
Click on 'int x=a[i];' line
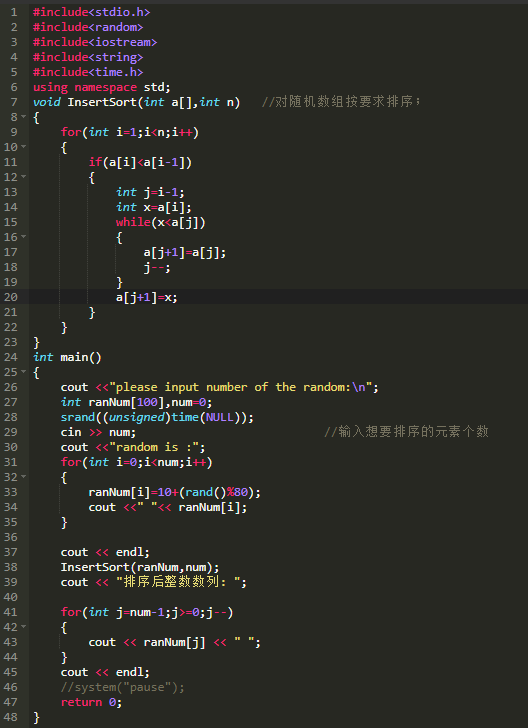pos(154,207)
